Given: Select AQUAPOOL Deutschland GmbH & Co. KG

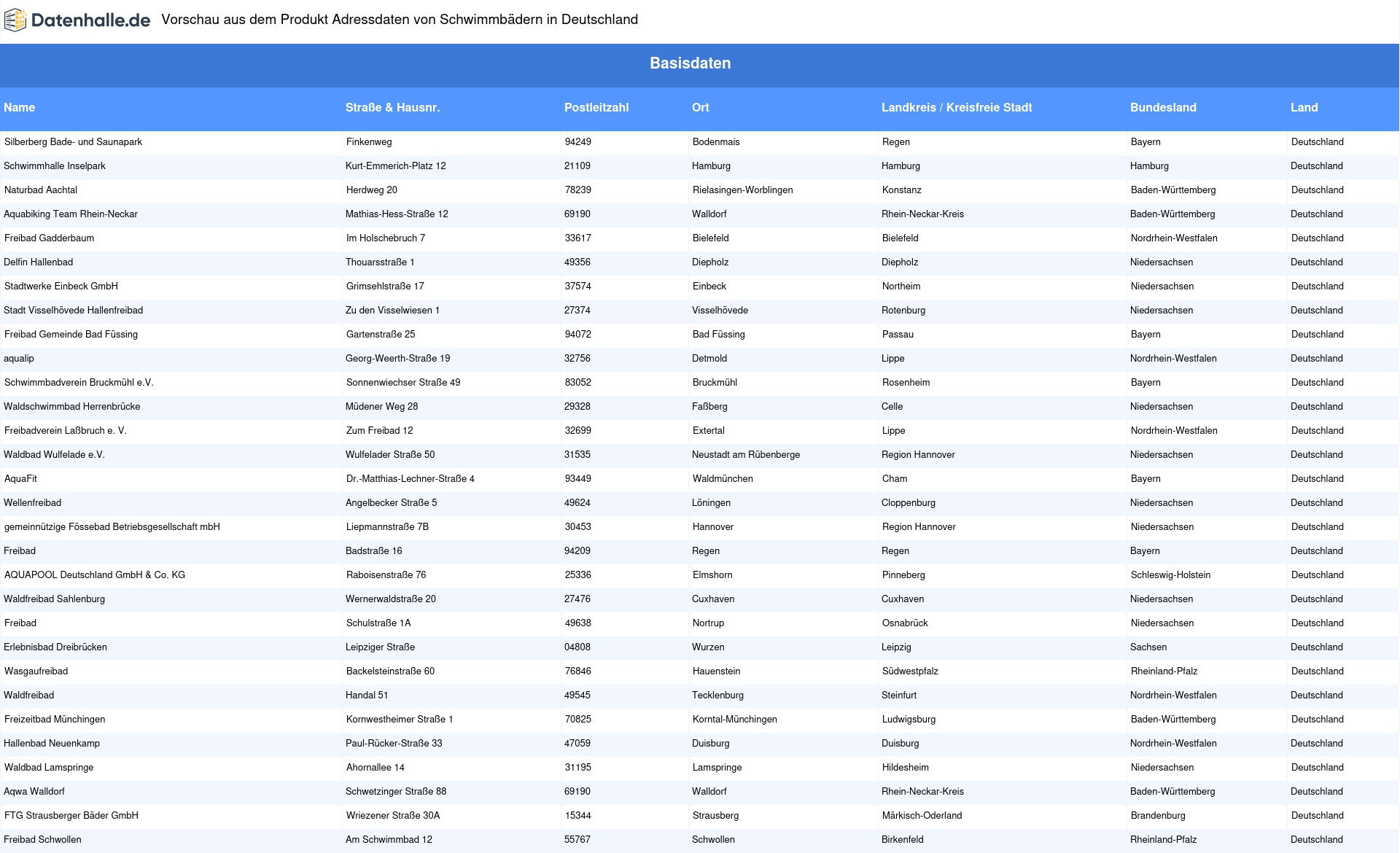Looking at the screenshot, I should tap(95, 575).
